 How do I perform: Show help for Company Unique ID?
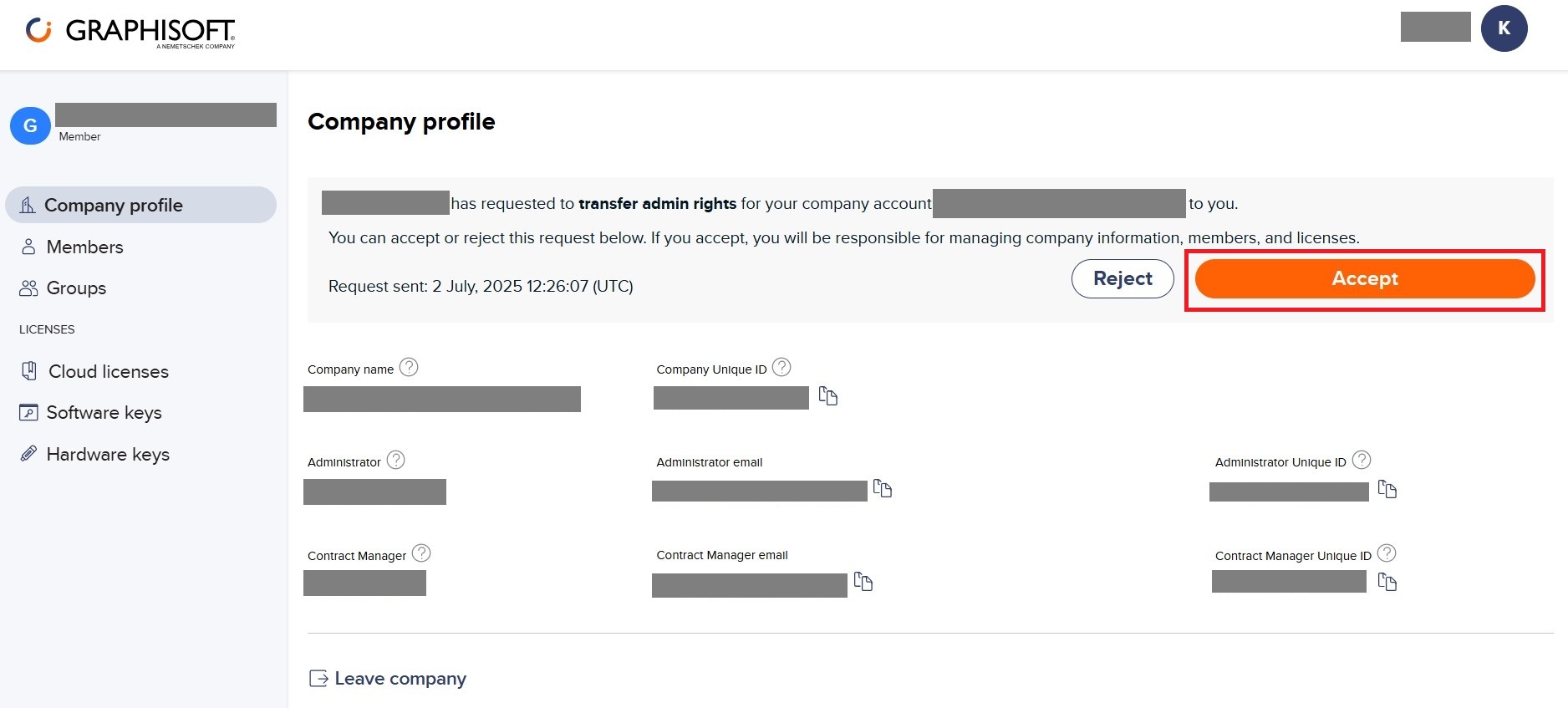pyautogui.click(x=781, y=368)
